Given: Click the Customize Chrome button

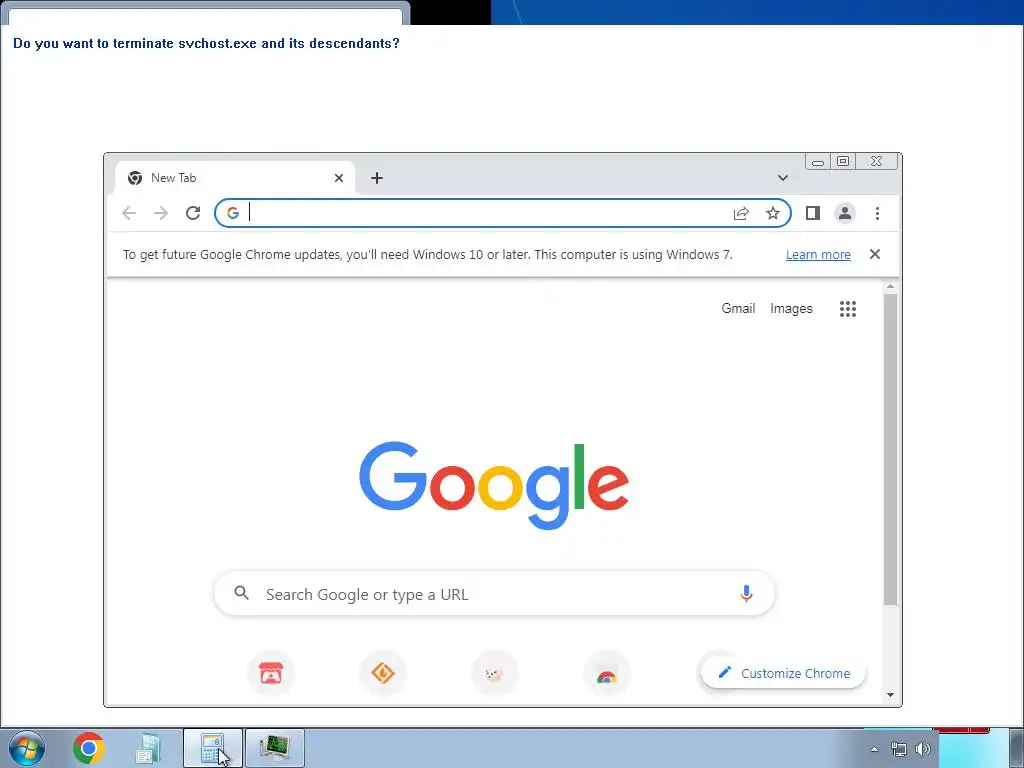Looking at the screenshot, I should (x=783, y=673).
